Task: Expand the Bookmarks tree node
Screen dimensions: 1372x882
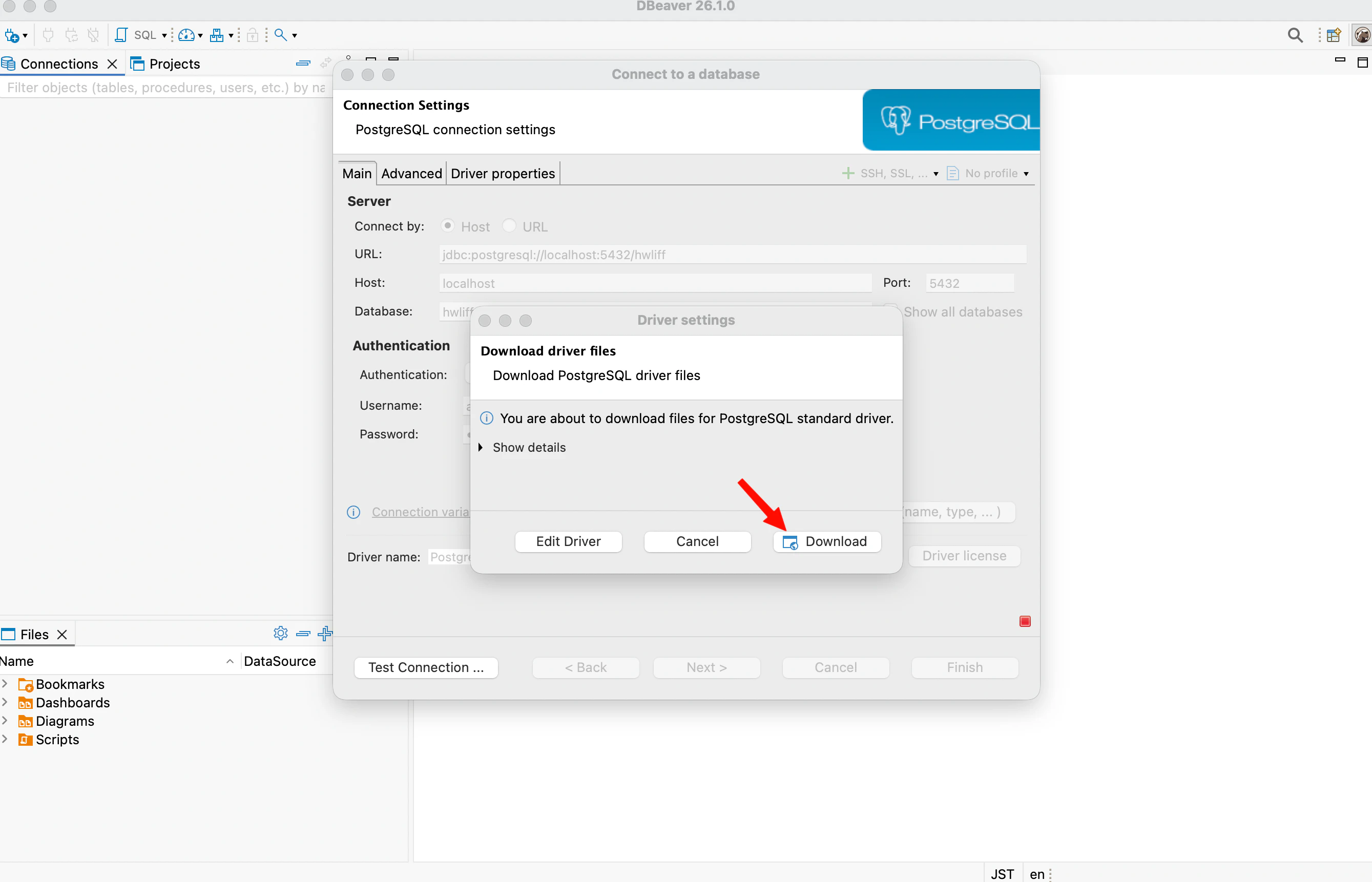Action: 5,684
